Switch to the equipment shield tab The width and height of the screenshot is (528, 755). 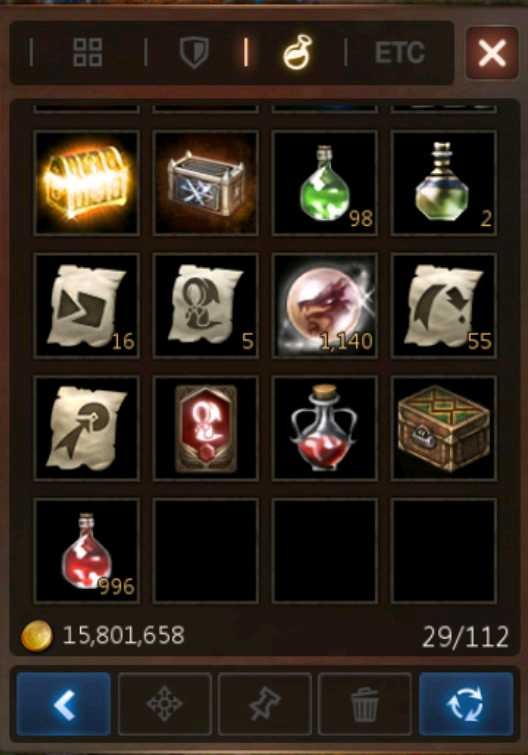point(194,52)
